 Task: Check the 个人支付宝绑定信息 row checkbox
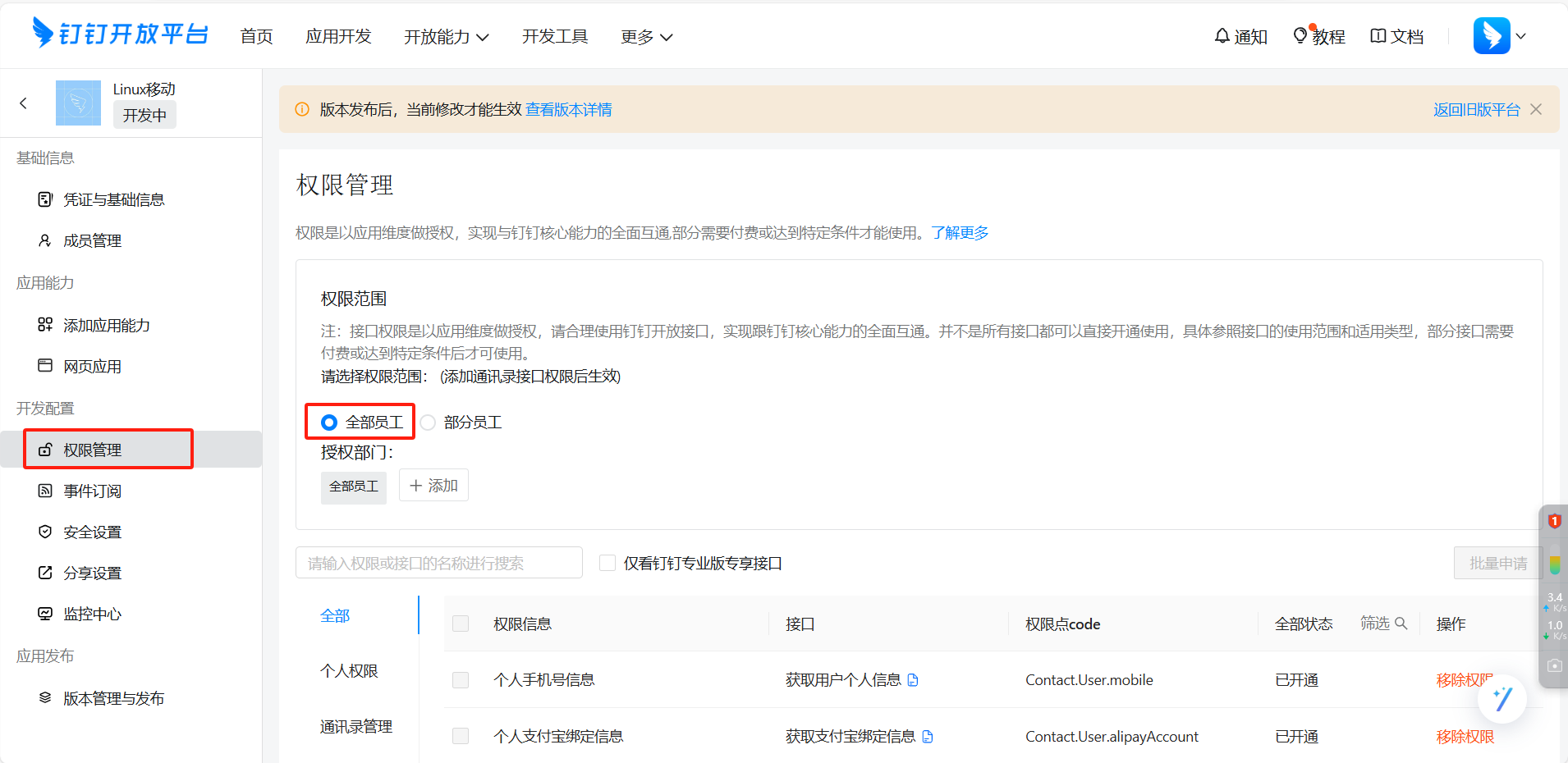click(x=461, y=737)
